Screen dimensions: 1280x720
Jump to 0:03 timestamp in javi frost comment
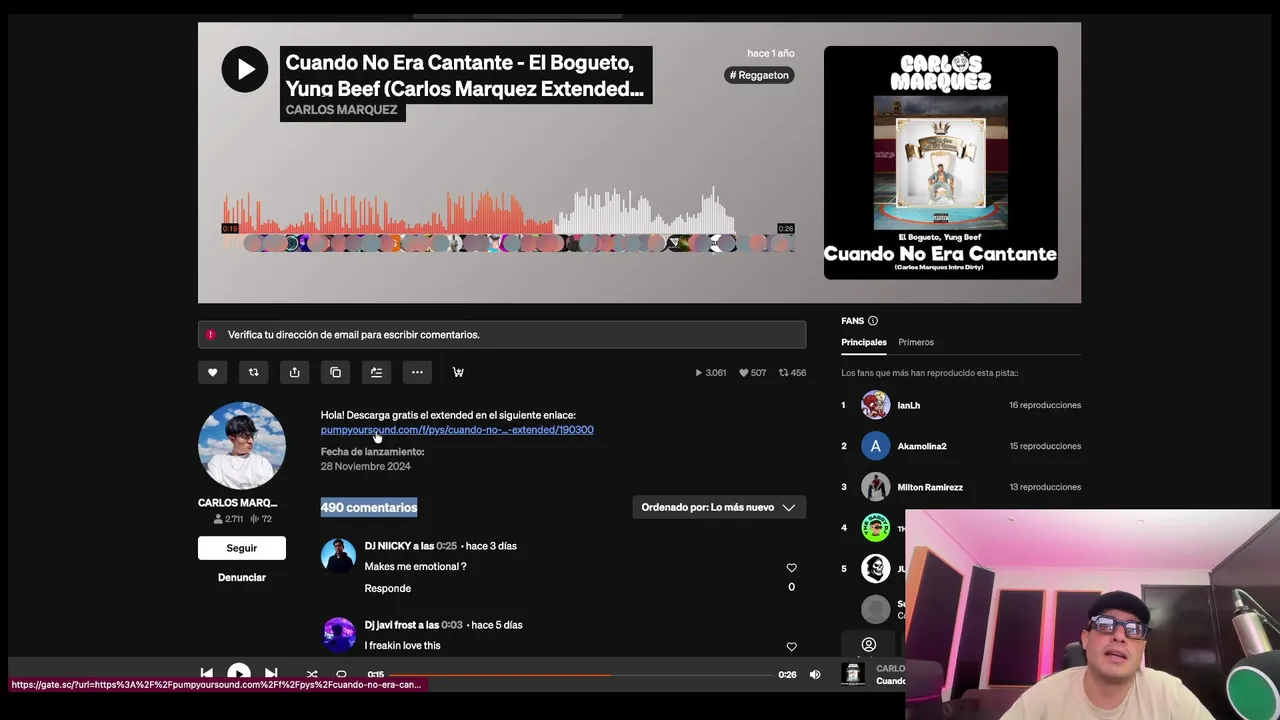(452, 625)
